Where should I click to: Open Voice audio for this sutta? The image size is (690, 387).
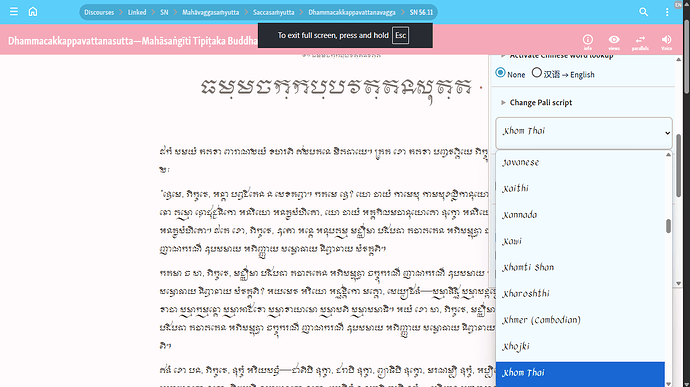tap(666, 42)
